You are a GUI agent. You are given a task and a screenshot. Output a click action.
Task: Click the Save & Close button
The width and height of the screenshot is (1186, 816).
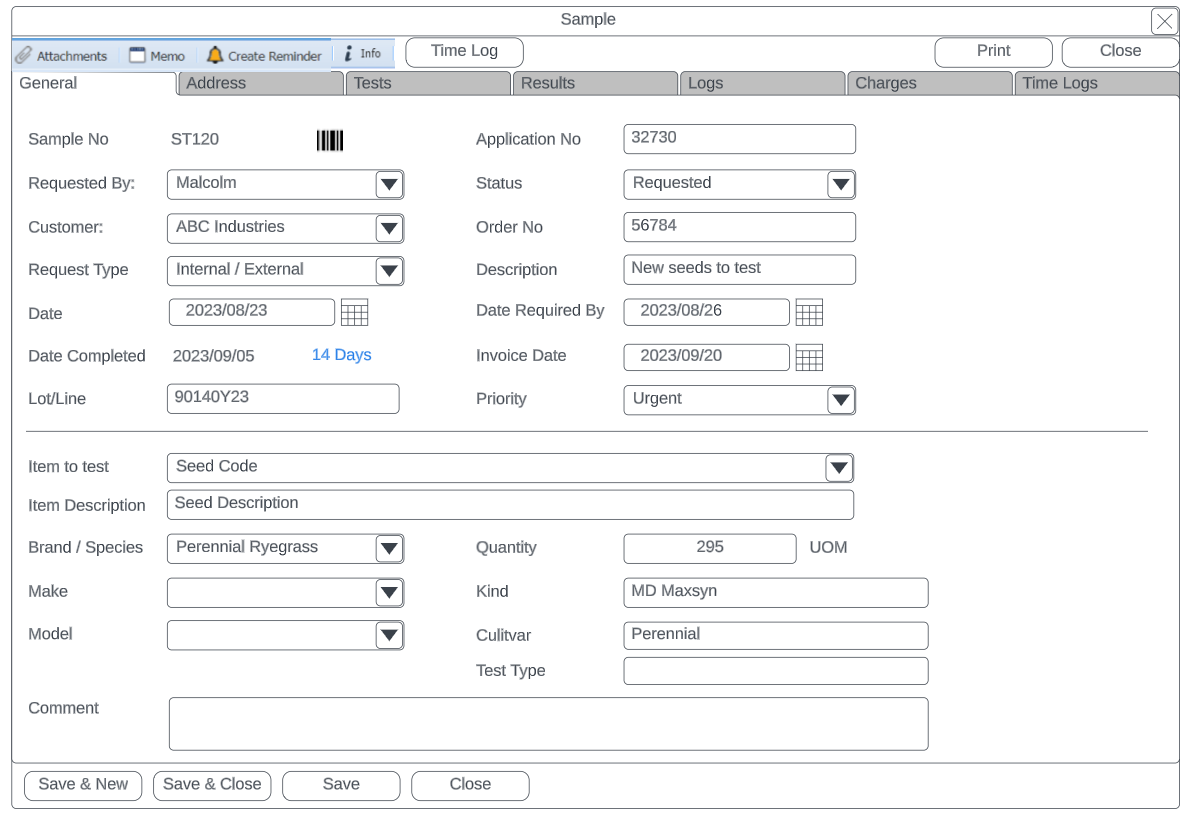(x=212, y=785)
